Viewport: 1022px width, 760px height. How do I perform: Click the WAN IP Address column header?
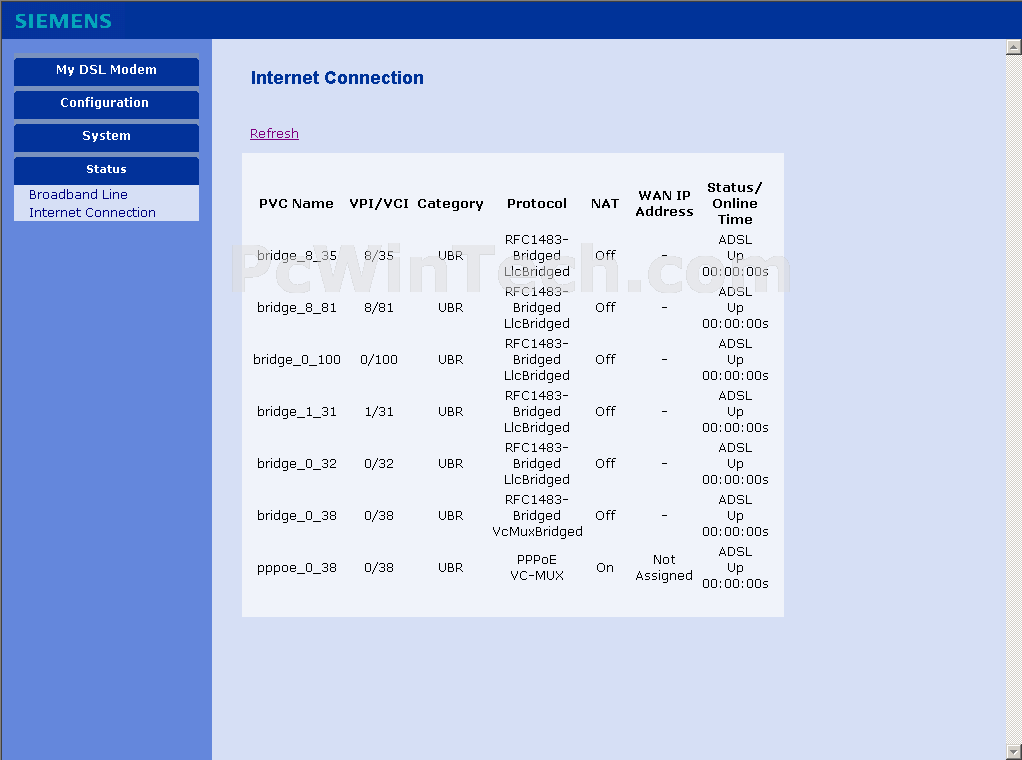pyautogui.click(x=664, y=203)
